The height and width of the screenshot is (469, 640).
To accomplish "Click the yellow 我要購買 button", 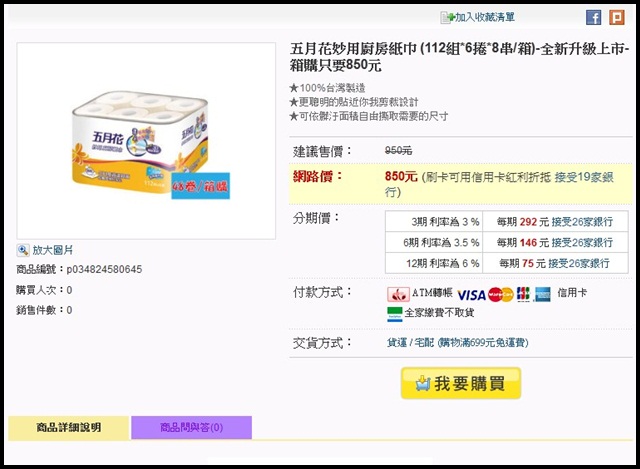I will pyautogui.click(x=461, y=383).
